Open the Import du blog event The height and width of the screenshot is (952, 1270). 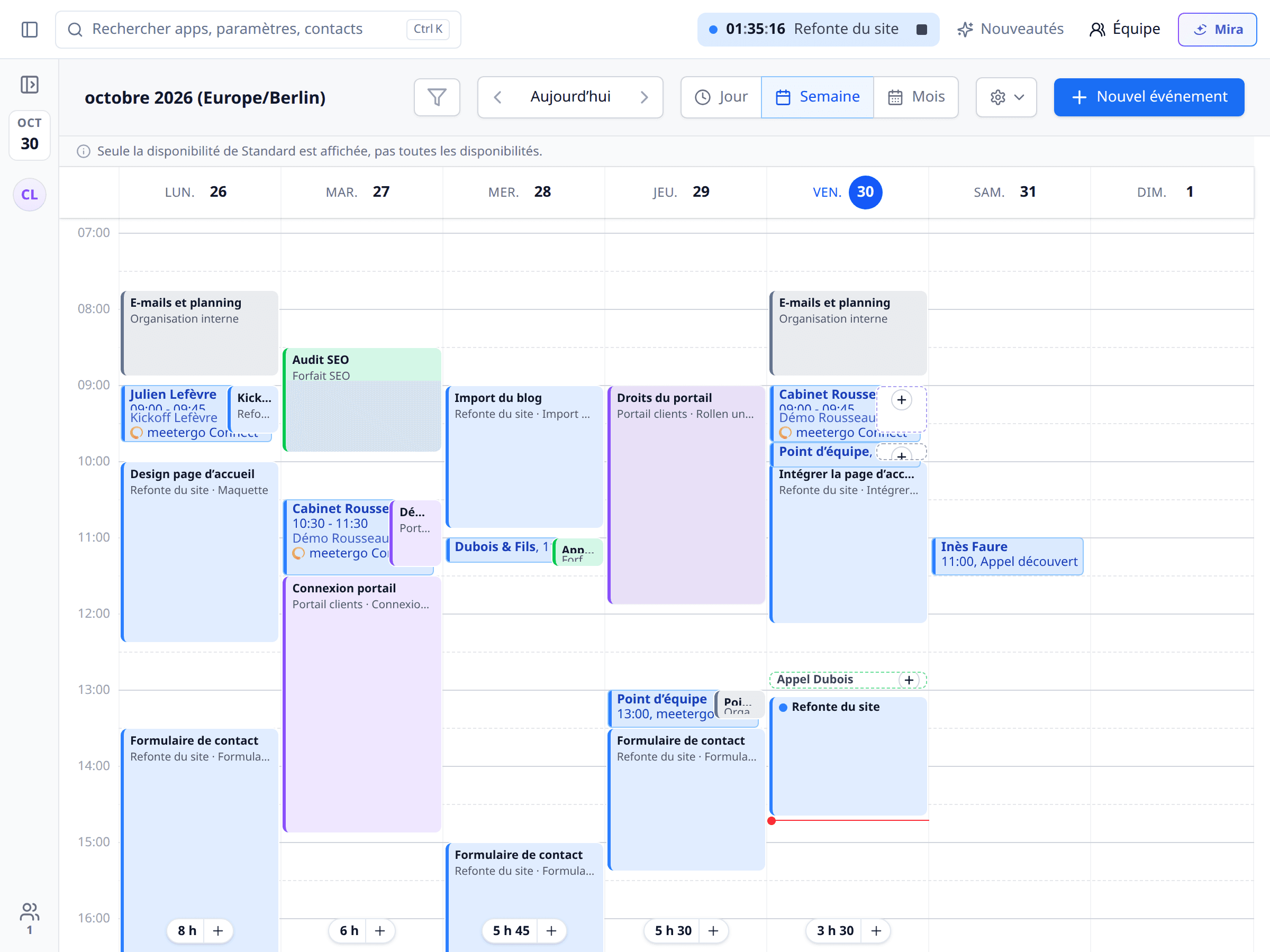coord(524,457)
